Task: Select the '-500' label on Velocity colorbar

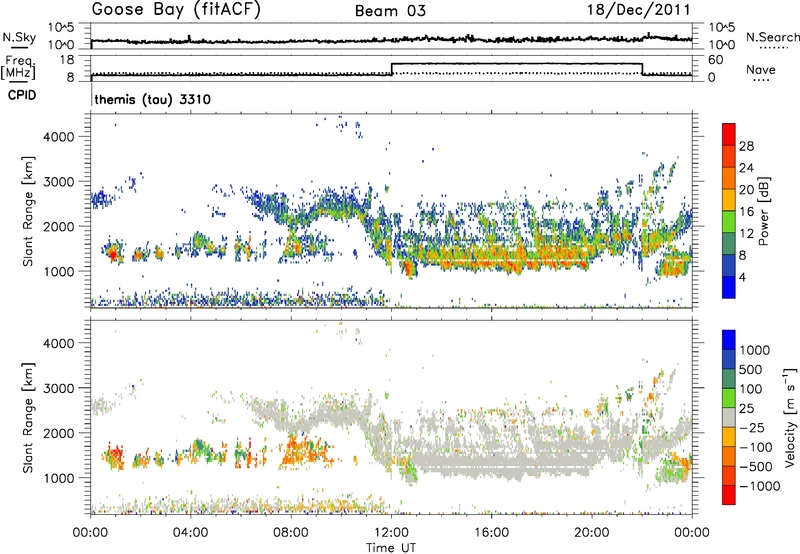Action: [x=756, y=466]
